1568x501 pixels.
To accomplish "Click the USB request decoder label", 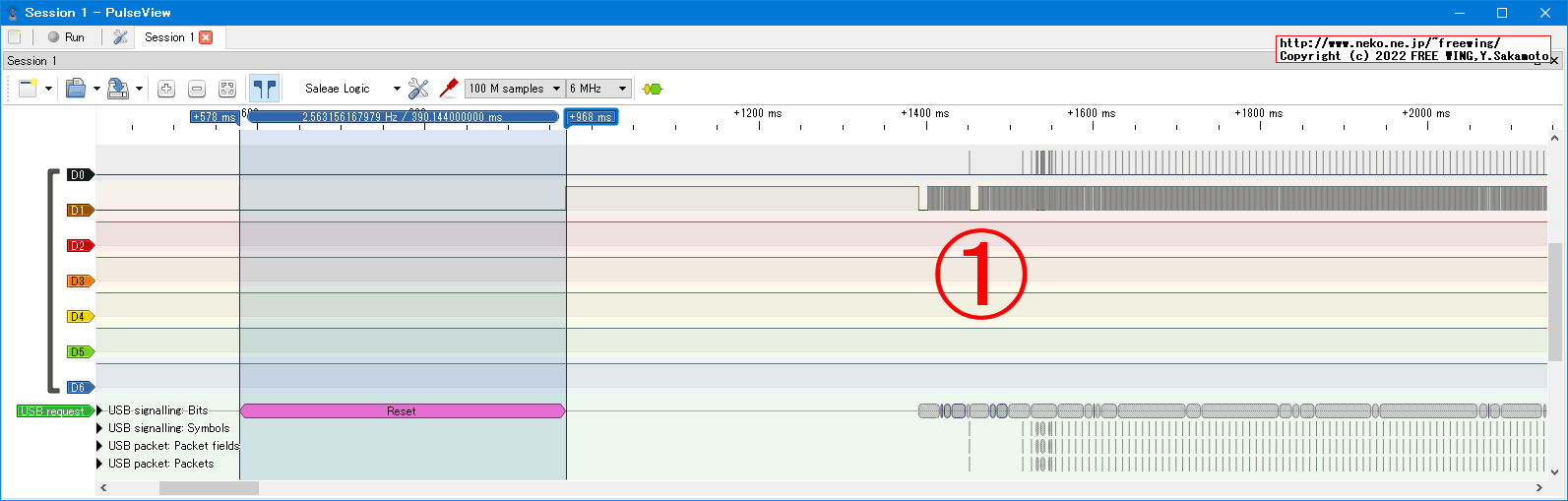I will pyautogui.click(x=53, y=411).
